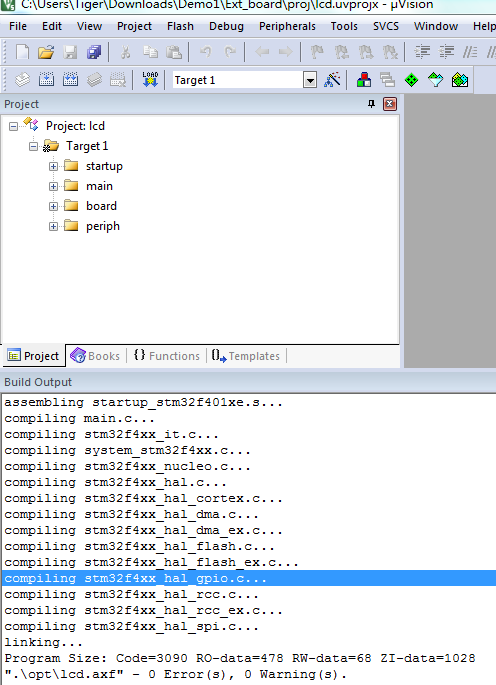Click the Navigate Forwards arrow icon
This screenshot has height=685, width=496.
[x=285, y=52]
